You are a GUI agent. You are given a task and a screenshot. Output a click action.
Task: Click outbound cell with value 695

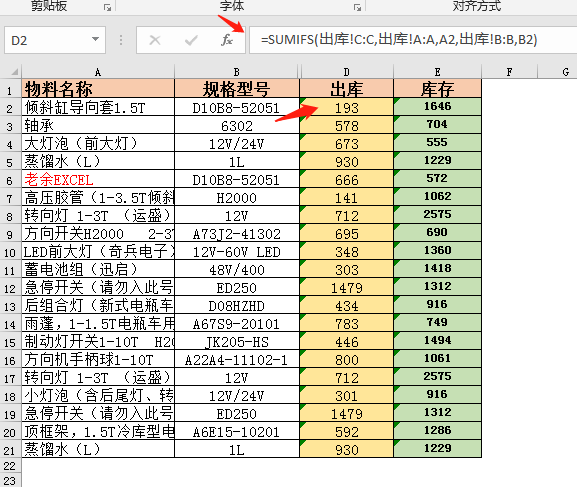[347, 233]
